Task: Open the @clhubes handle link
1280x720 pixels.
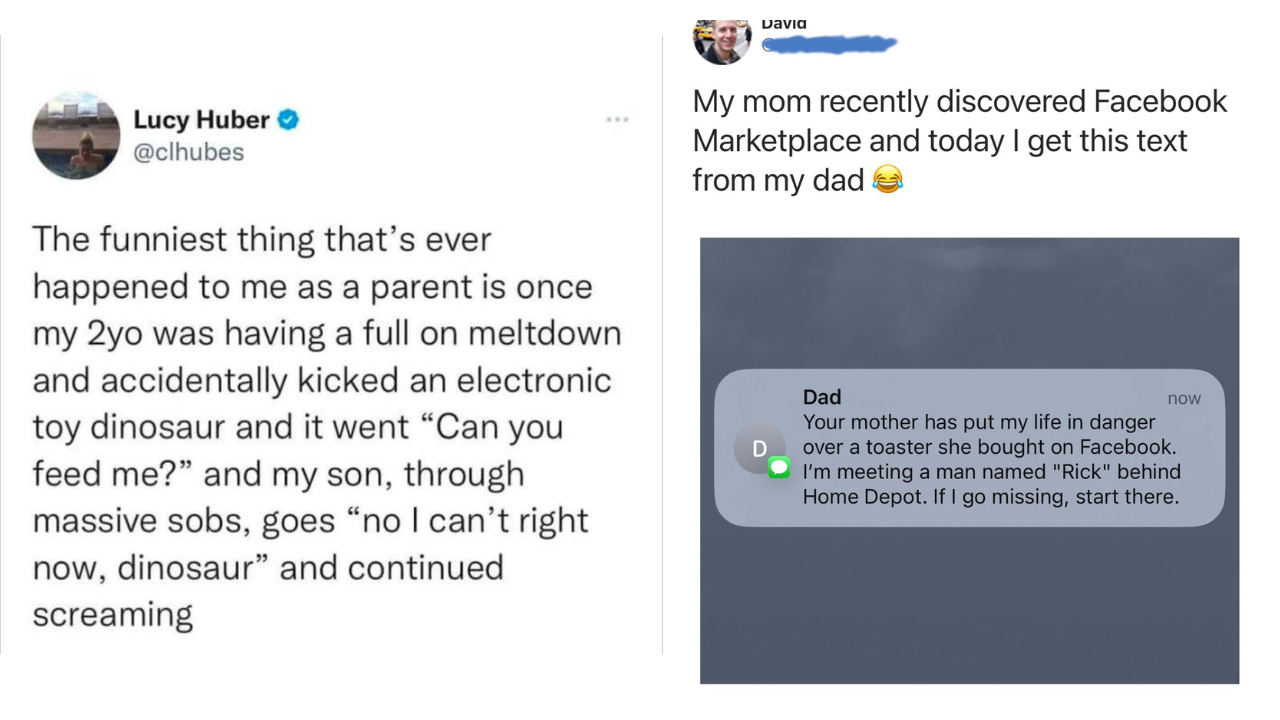Action: (188, 152)
